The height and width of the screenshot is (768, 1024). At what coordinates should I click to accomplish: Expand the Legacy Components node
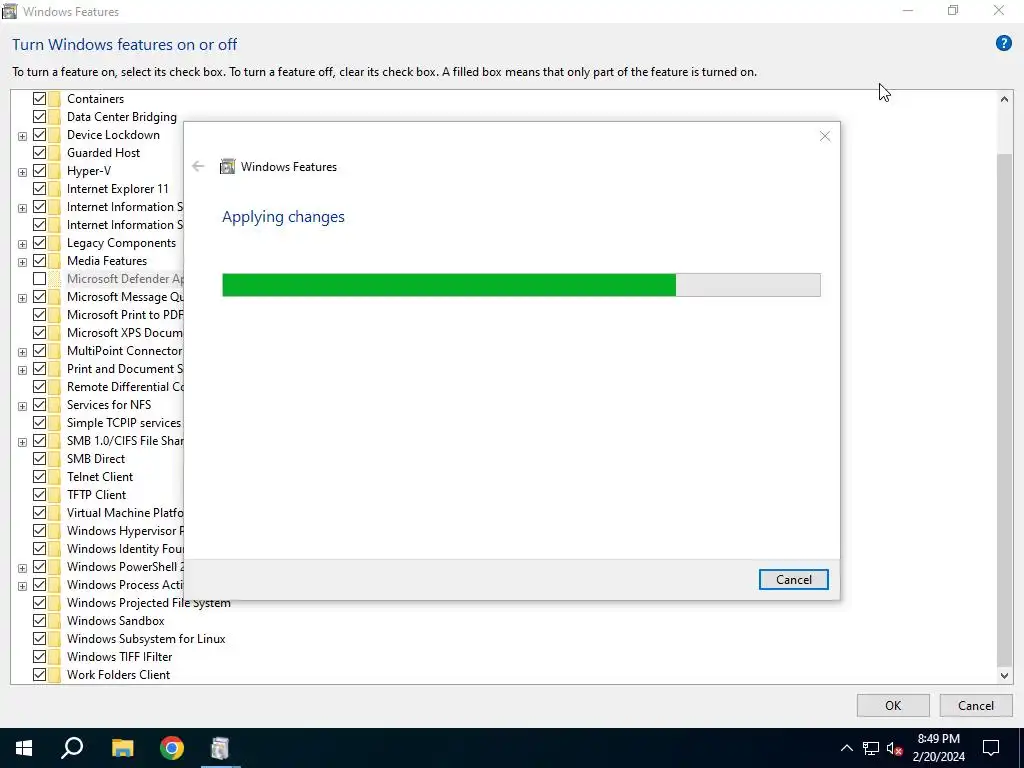[x=22, y=244]
